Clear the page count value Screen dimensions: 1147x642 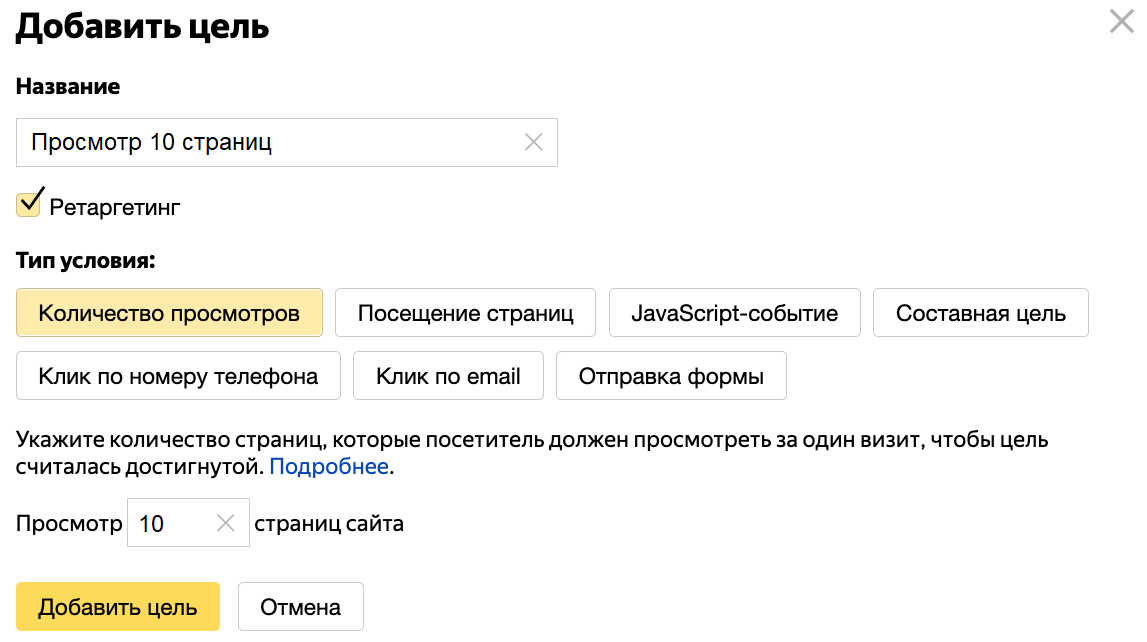[226, 523]
